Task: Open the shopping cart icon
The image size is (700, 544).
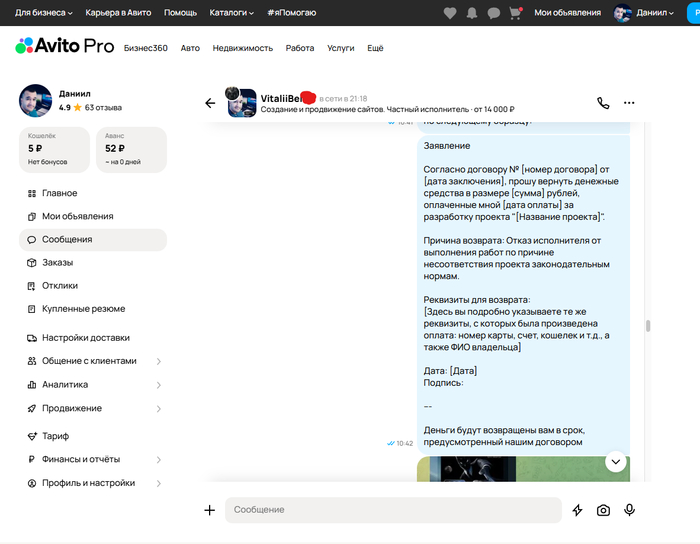Action: coord(516,13)
